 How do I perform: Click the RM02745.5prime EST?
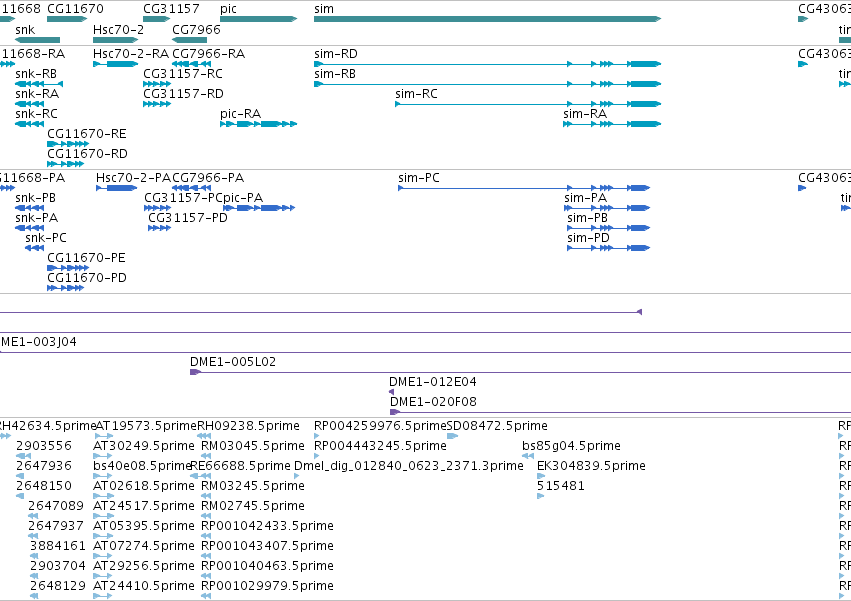[x=206, y=516]
